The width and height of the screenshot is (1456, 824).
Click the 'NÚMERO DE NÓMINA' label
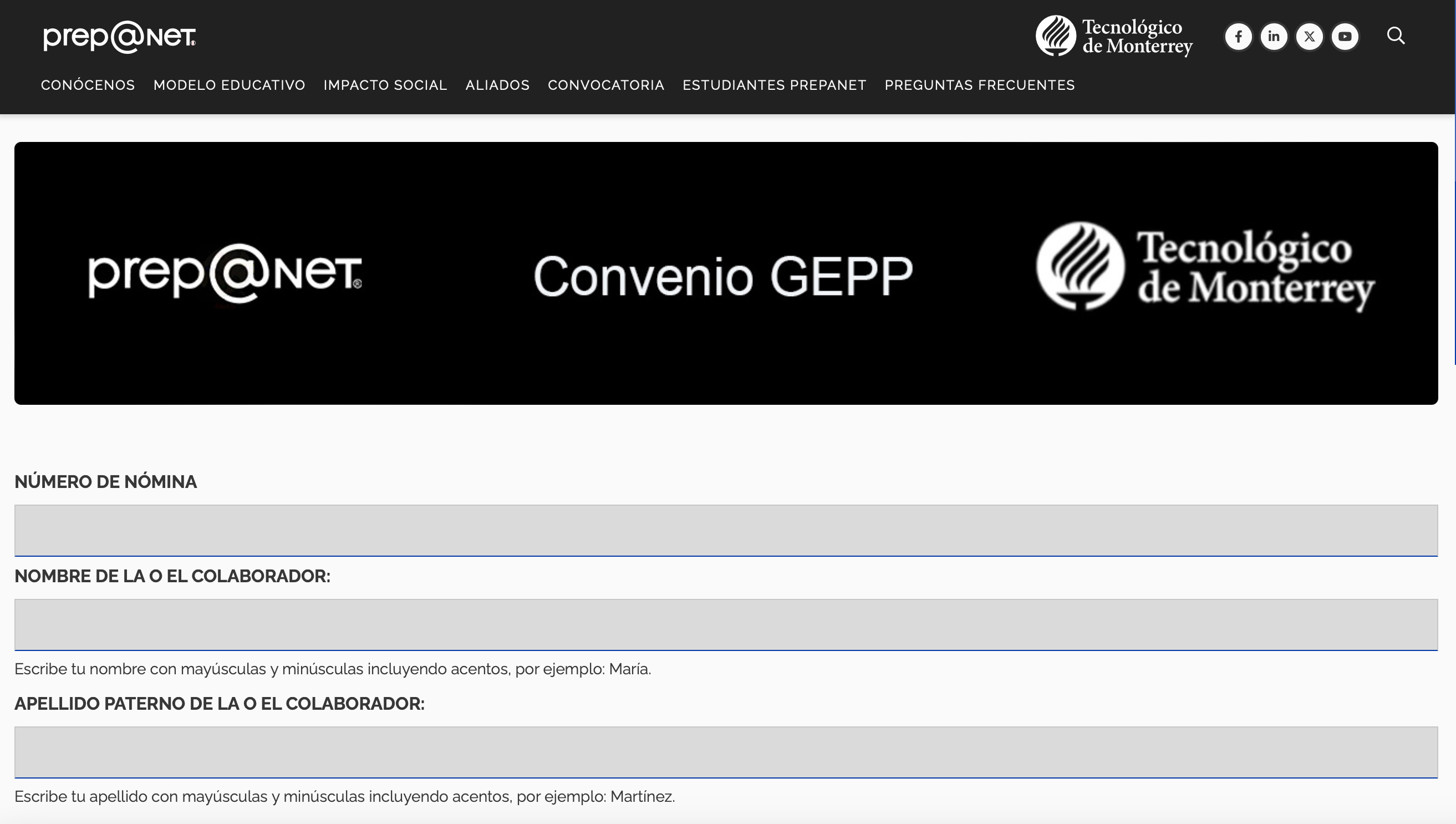point(106,482)
